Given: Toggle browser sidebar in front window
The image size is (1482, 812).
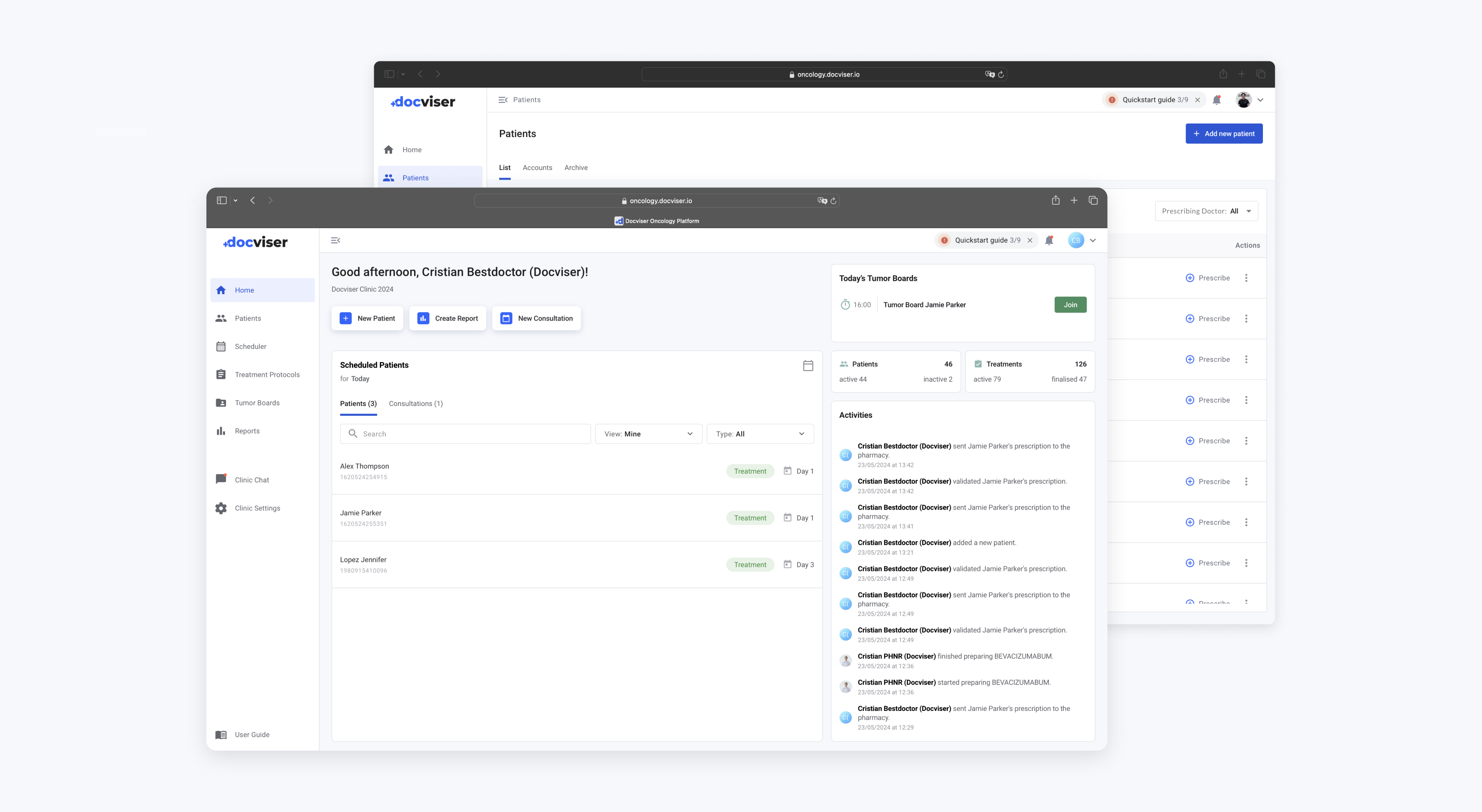Looking at the screenshot, I should click(222, 200).
